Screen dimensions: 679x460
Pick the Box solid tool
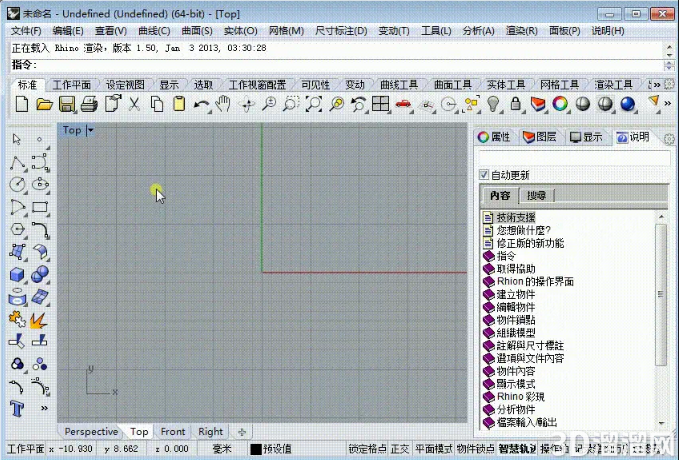tap(17, 275)
